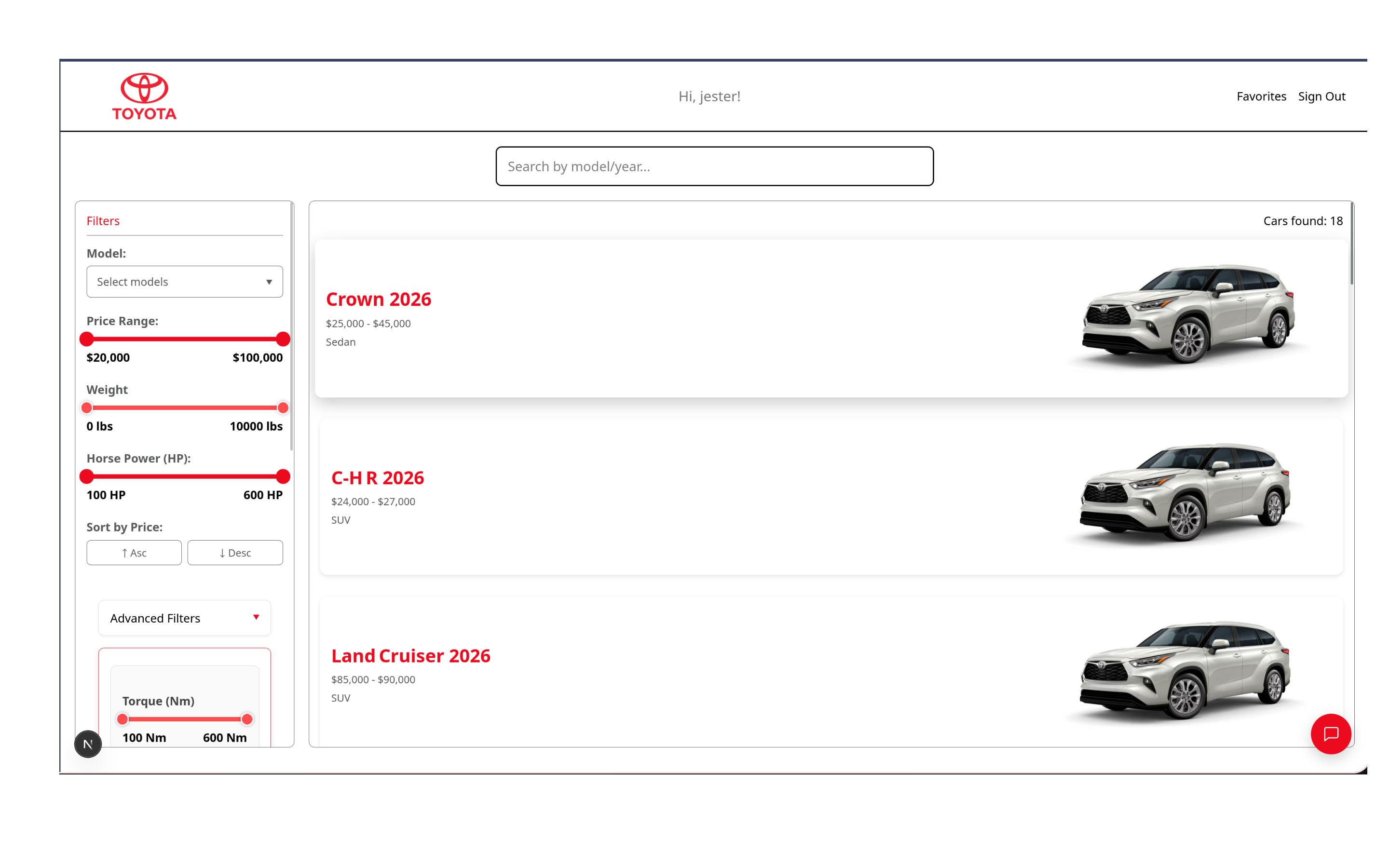The image size is (1389, 868).
Task: Click Sign Out in header
Action: [1321, 96]
